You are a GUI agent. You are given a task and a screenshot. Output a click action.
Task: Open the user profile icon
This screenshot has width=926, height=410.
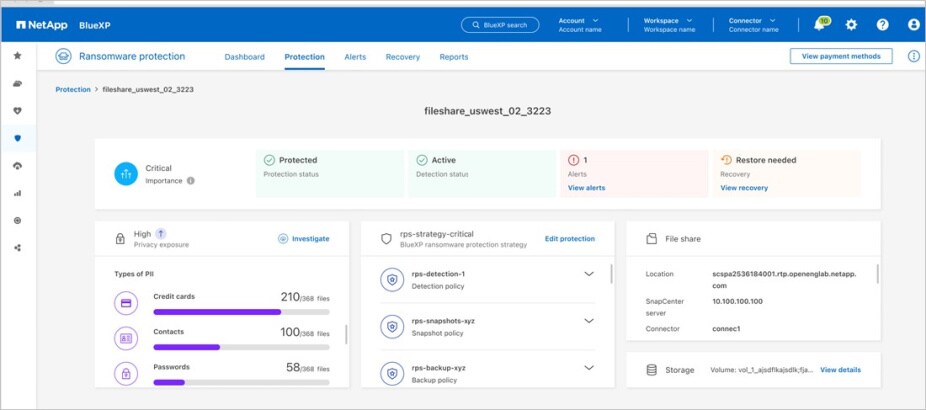tap(912, 25)
